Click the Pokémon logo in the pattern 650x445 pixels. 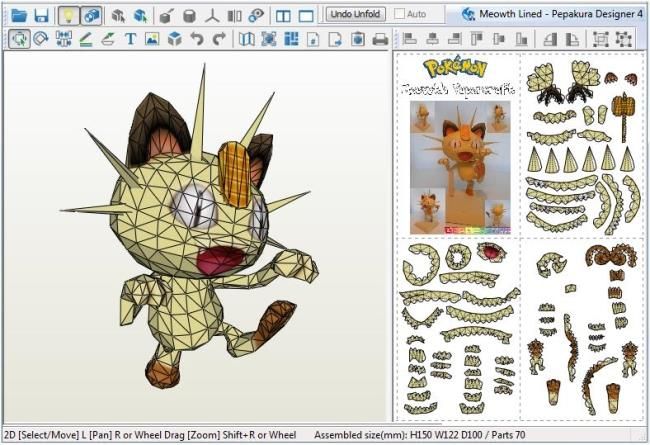[x=455, y=68]
